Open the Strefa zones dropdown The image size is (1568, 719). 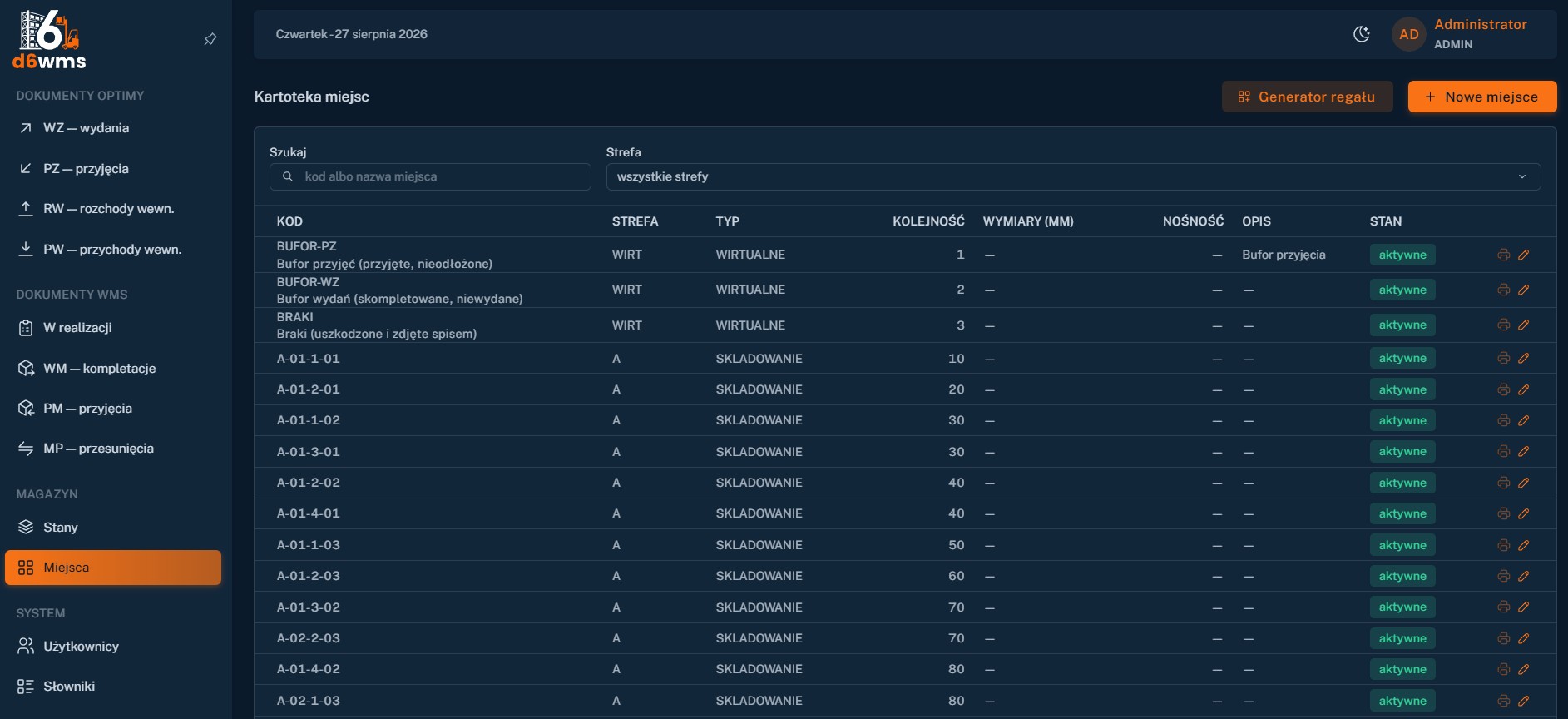tap(1073, 176)
